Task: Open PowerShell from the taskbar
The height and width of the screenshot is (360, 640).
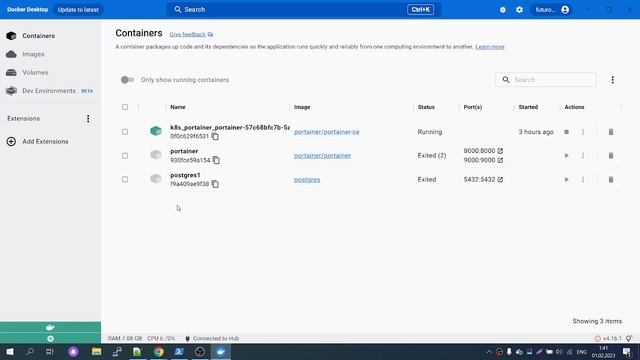Action: click(179, 351)
